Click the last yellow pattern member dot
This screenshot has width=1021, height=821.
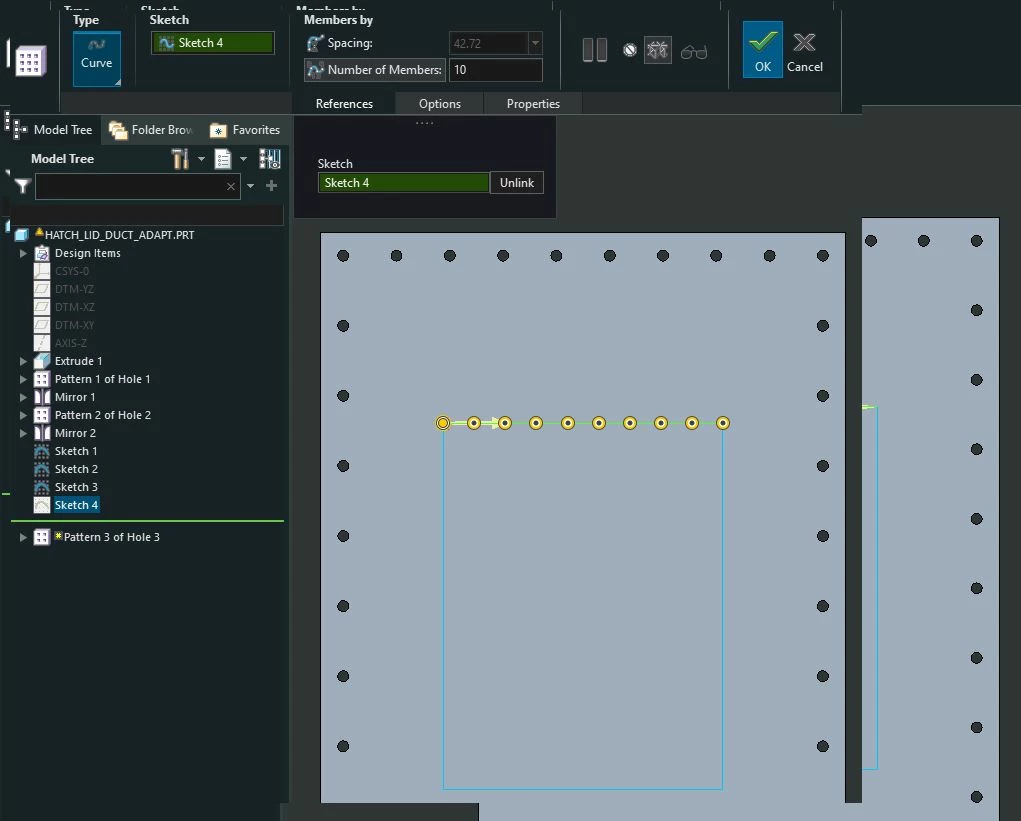point(723,423)
